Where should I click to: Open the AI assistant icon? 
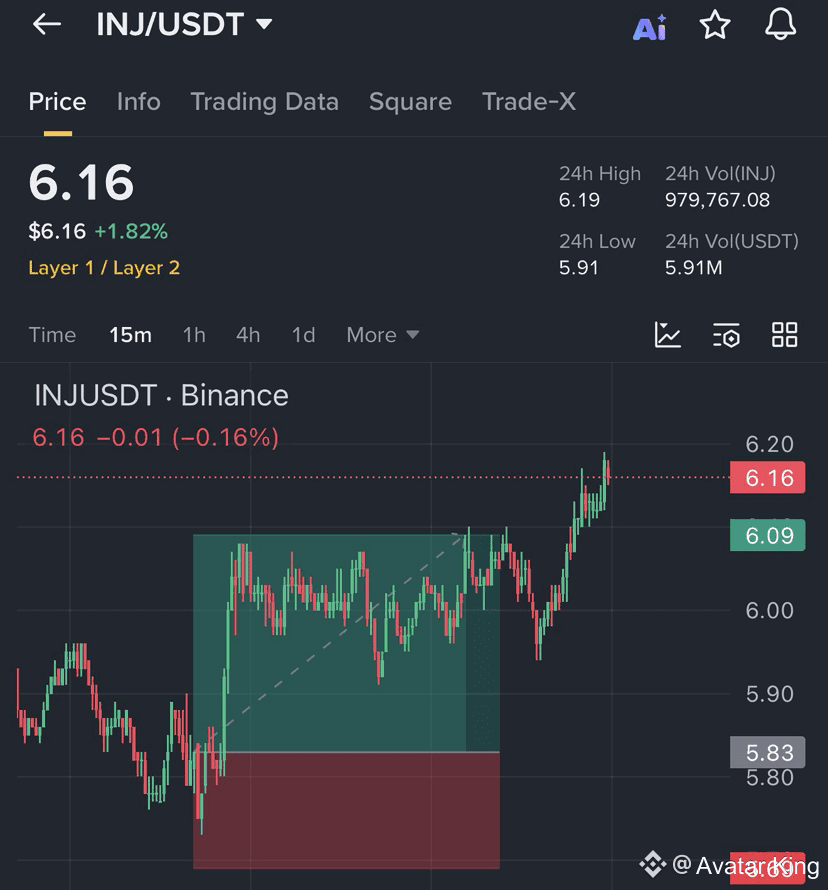(650, 27)
